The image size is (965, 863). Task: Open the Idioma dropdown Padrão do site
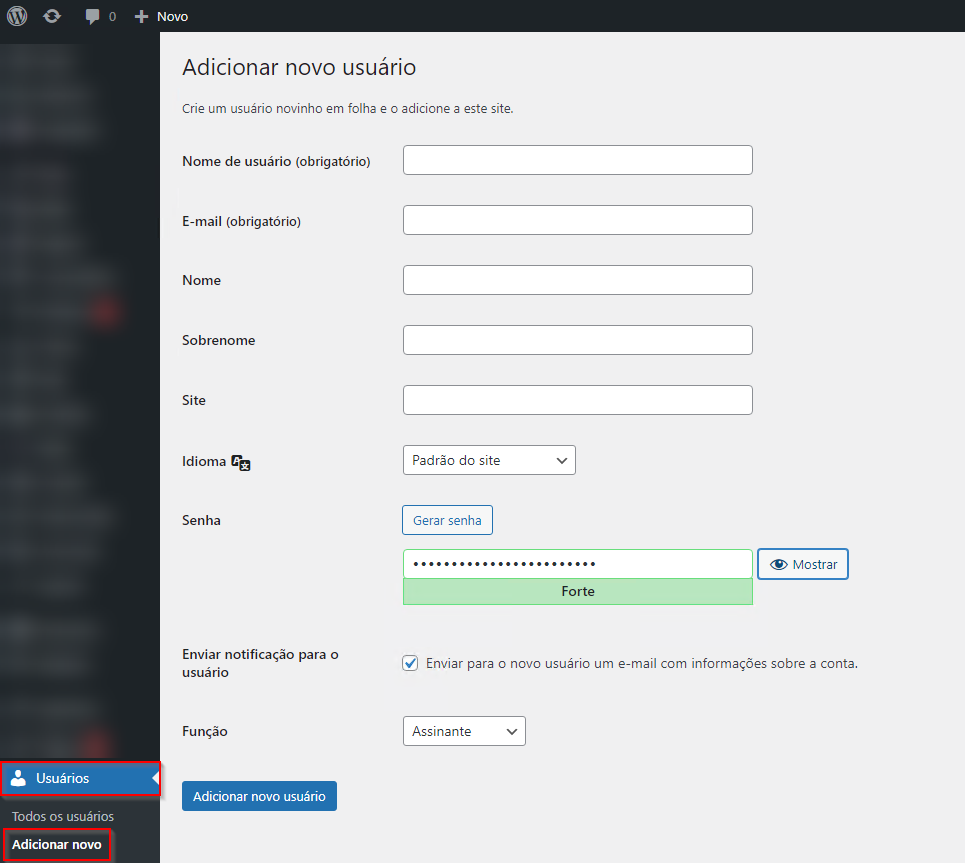(489, 460)
